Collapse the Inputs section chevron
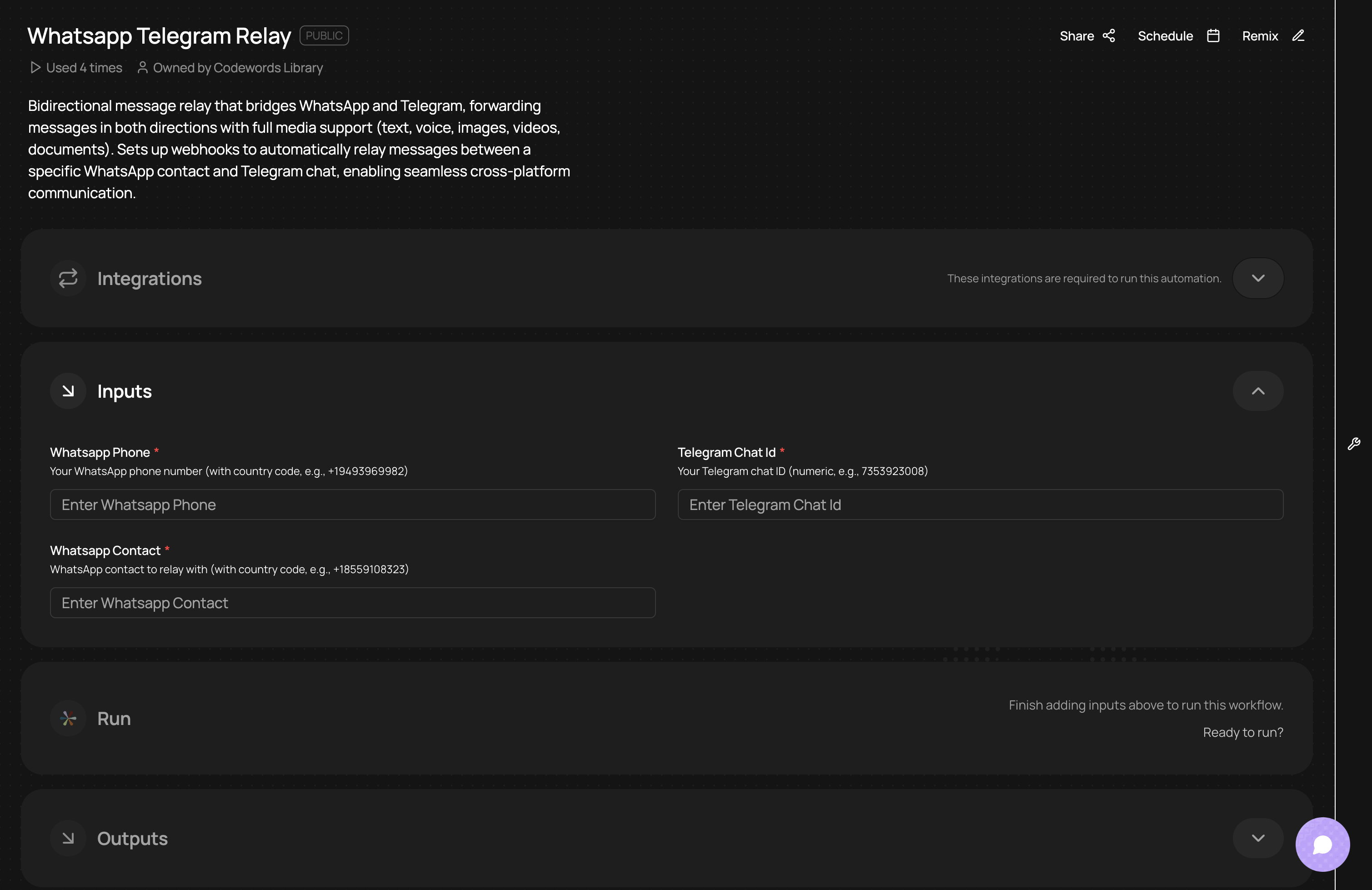The height and width of the screenshot is (890, 1372). pyautogui.click(x=1258, y=391)
